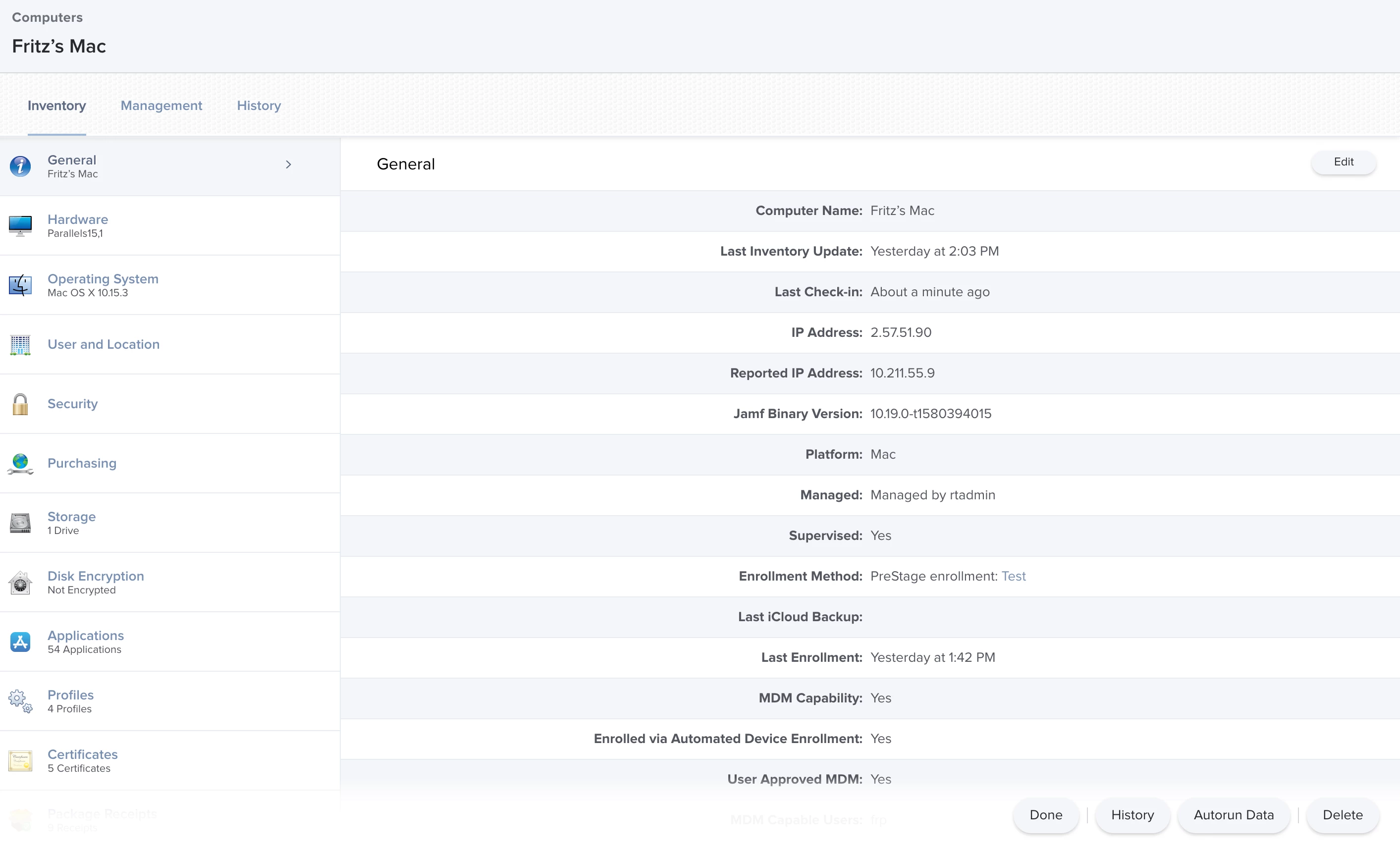
Task: Open Profiles via the gears icon
Action: tap(20, 701)
